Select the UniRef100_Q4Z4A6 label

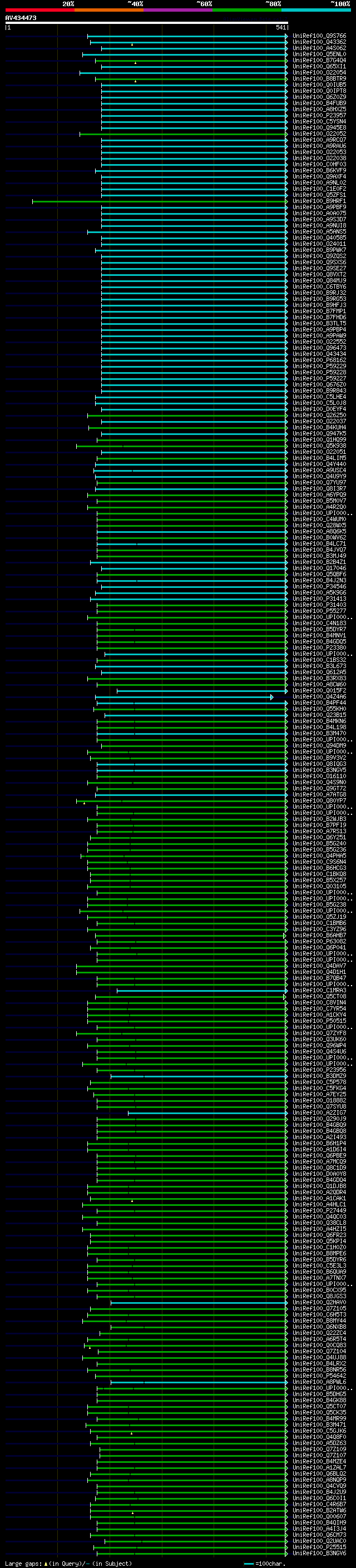[x=319, y=697]
